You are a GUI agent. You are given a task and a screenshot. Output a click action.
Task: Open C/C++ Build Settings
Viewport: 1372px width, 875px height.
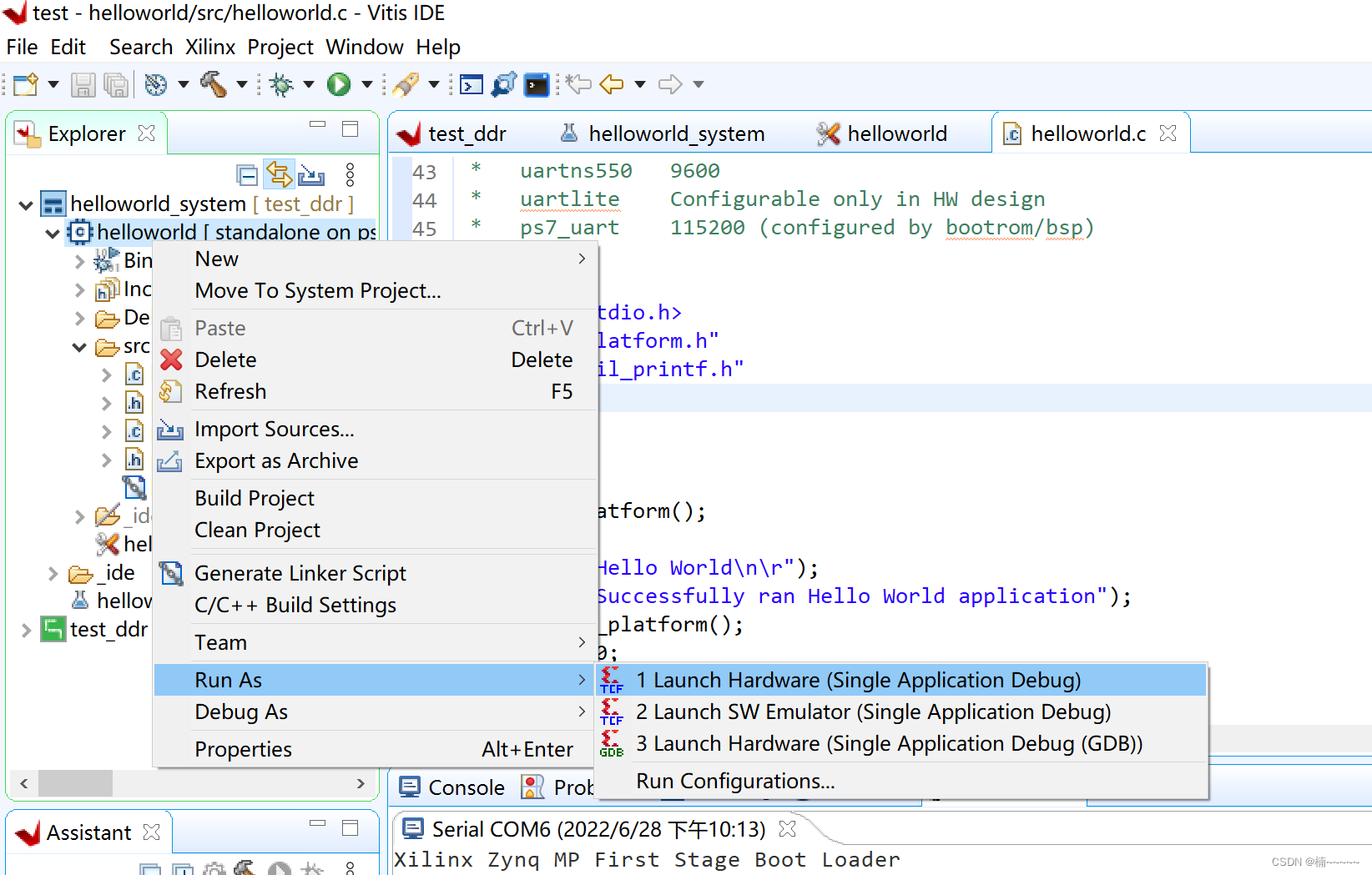(376, 605)
